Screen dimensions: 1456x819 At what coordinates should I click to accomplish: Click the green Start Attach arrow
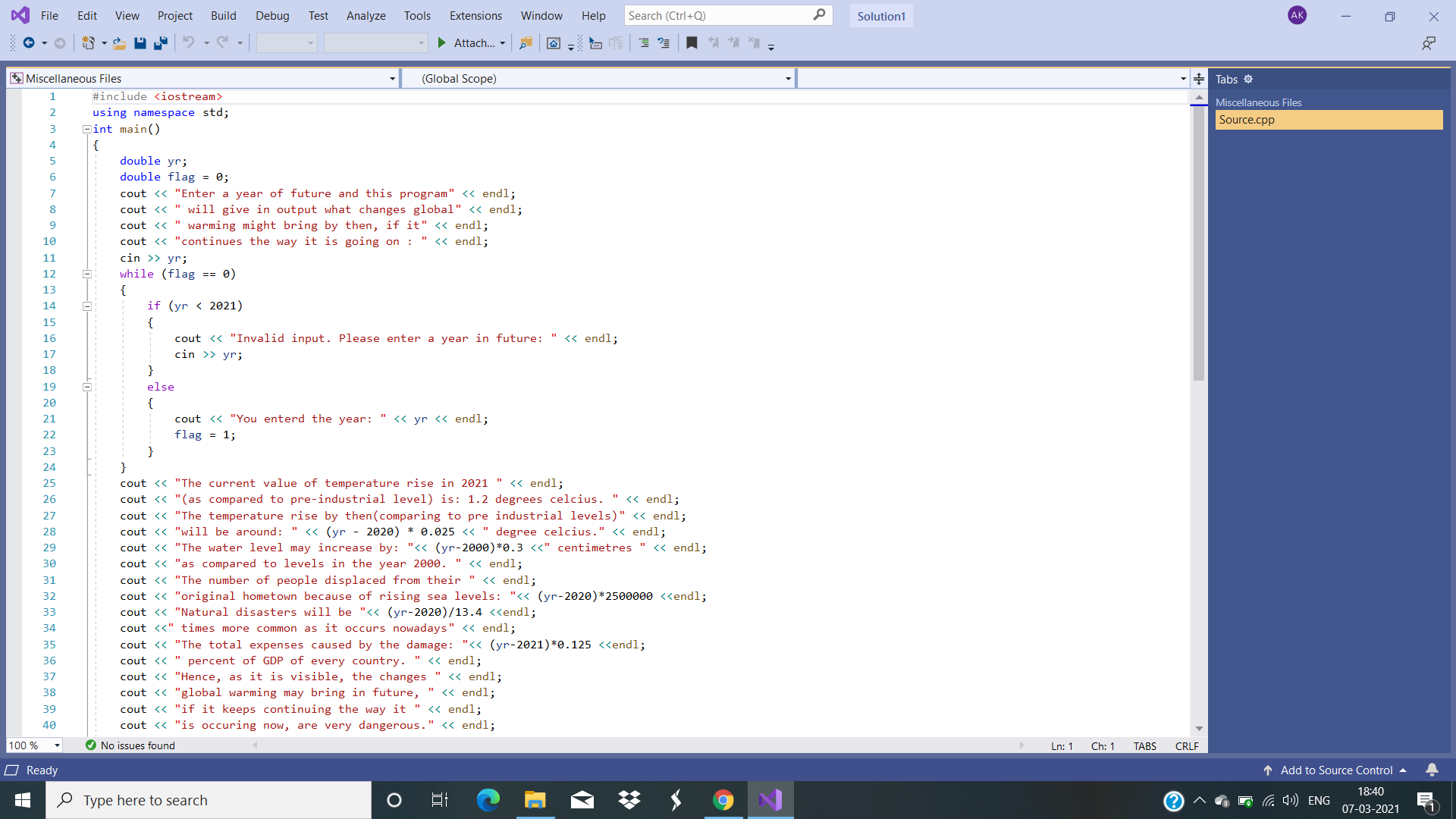click(442, 43)
